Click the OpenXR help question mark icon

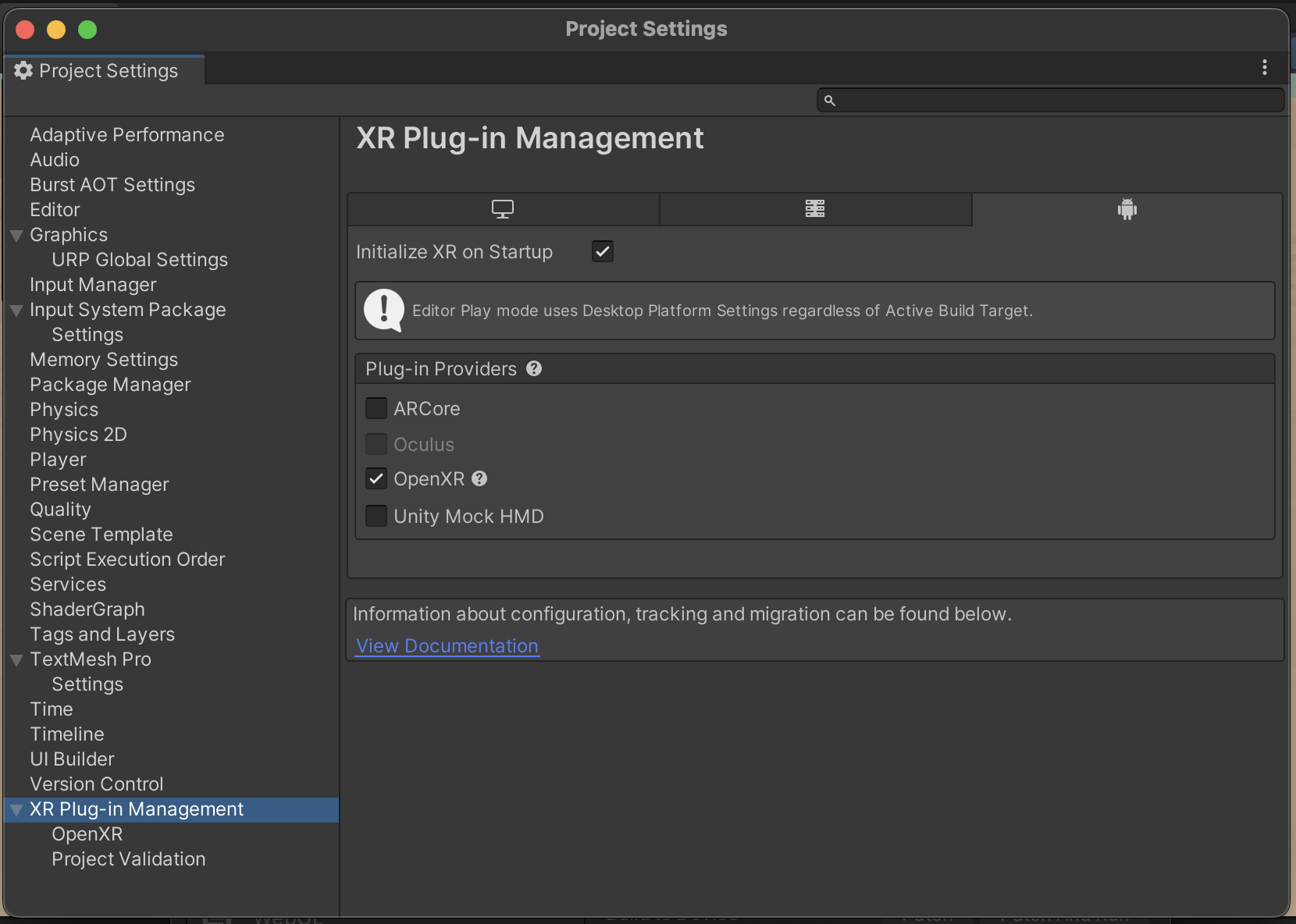tap(479, 478)
